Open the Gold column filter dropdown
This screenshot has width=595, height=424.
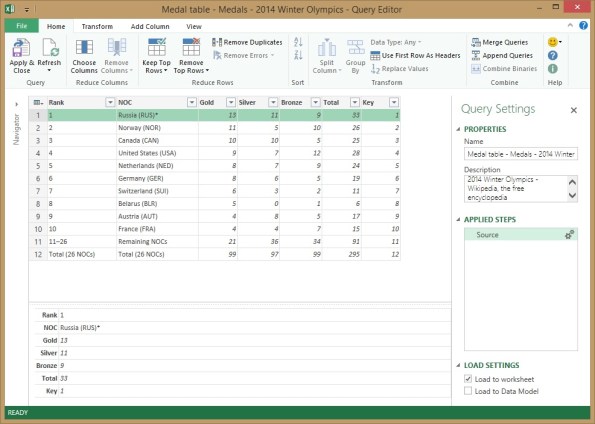click(x=231, y=102)
